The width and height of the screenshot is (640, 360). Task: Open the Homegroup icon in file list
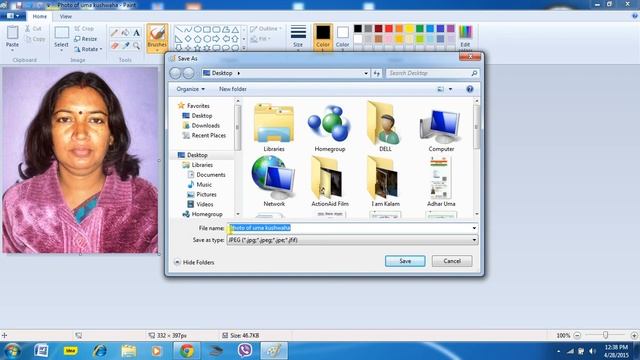coord(330,128)
